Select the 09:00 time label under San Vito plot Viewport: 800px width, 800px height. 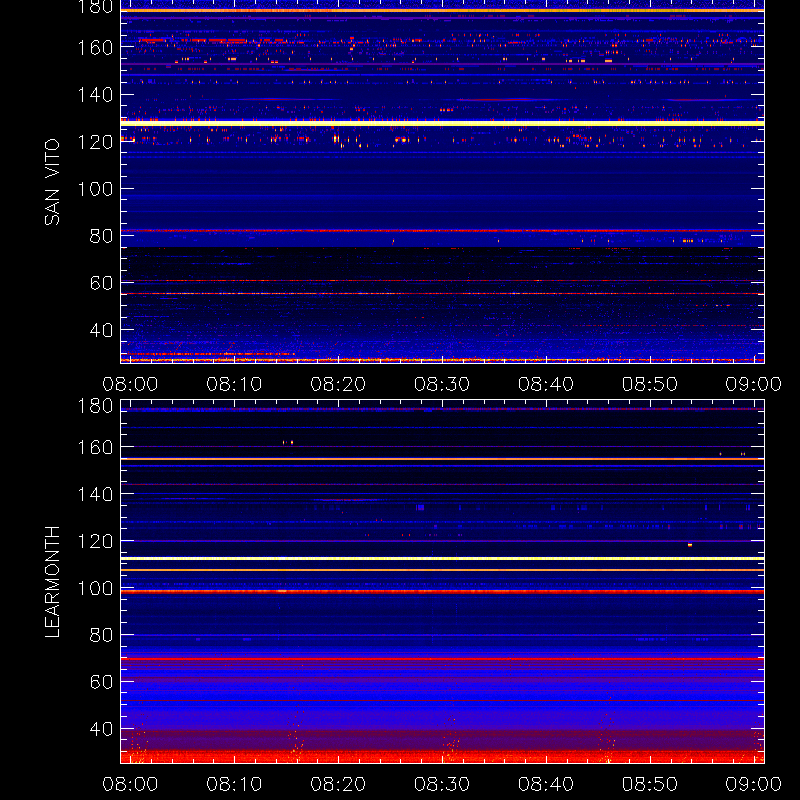754,384
